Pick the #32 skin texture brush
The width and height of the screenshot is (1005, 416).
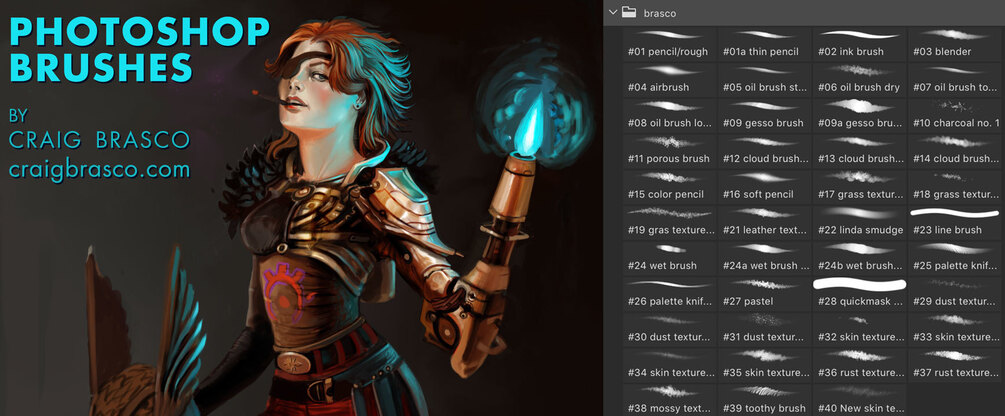coord(860,329)
